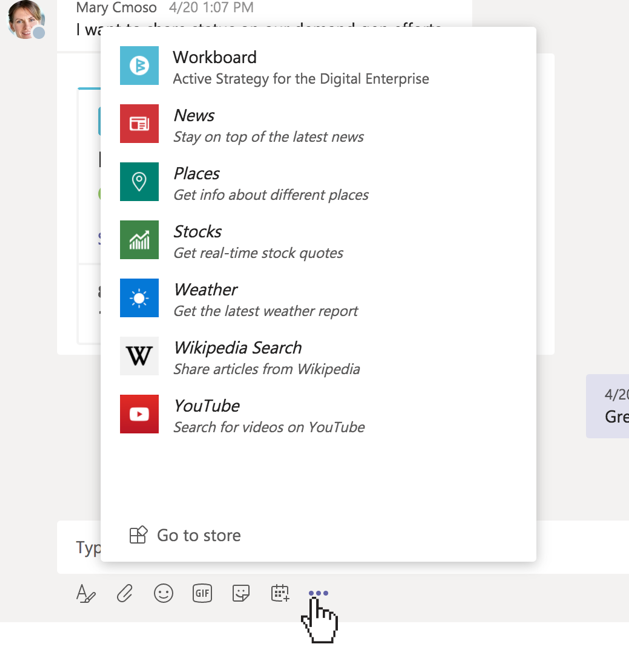
Task: Click the Stocks chart icon
Action: (x=139, y=240)
